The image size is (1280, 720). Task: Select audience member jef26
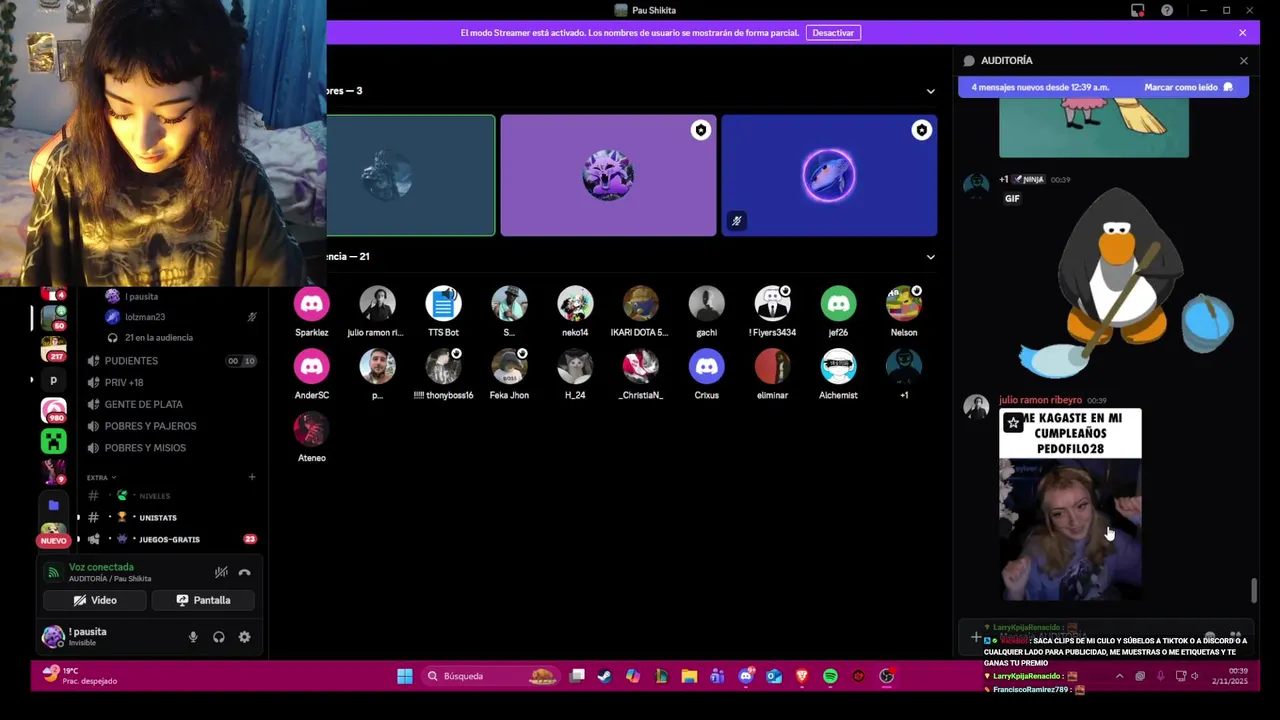click(x=838, y=312)
